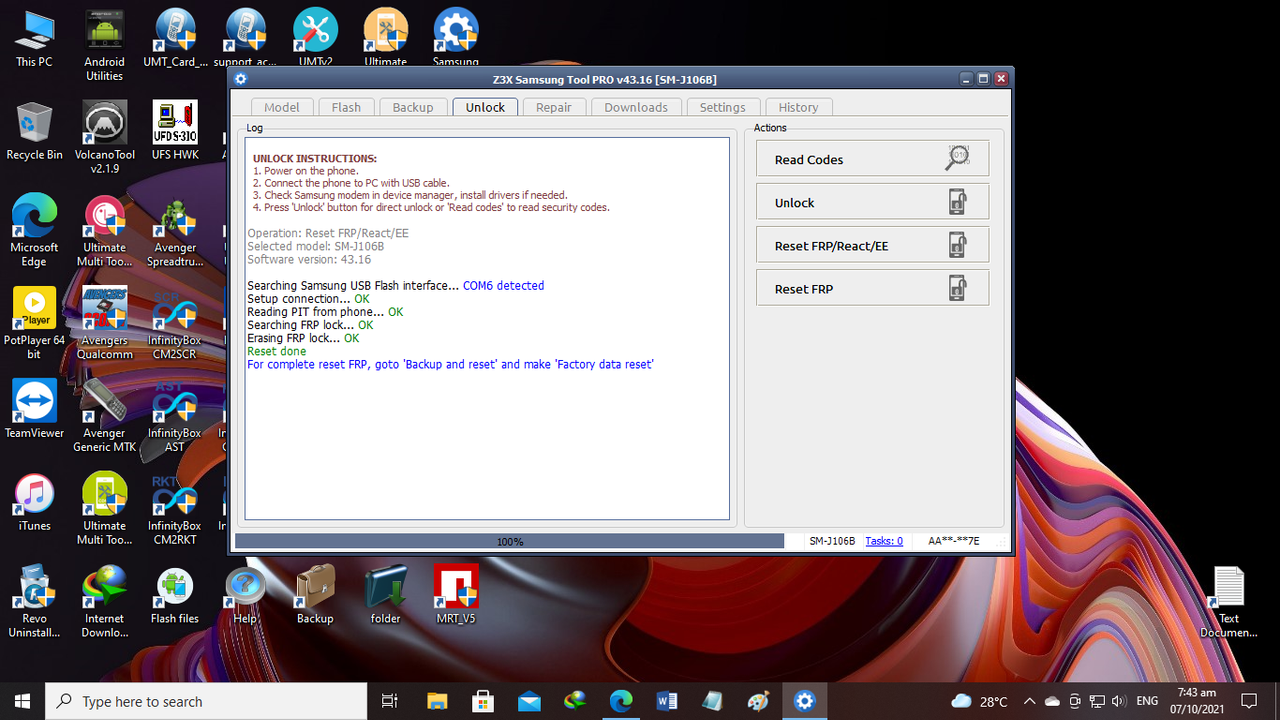Select the Unlock tab
The width and height of the screenshot is (1280, 720).
(x=485, y=107)
